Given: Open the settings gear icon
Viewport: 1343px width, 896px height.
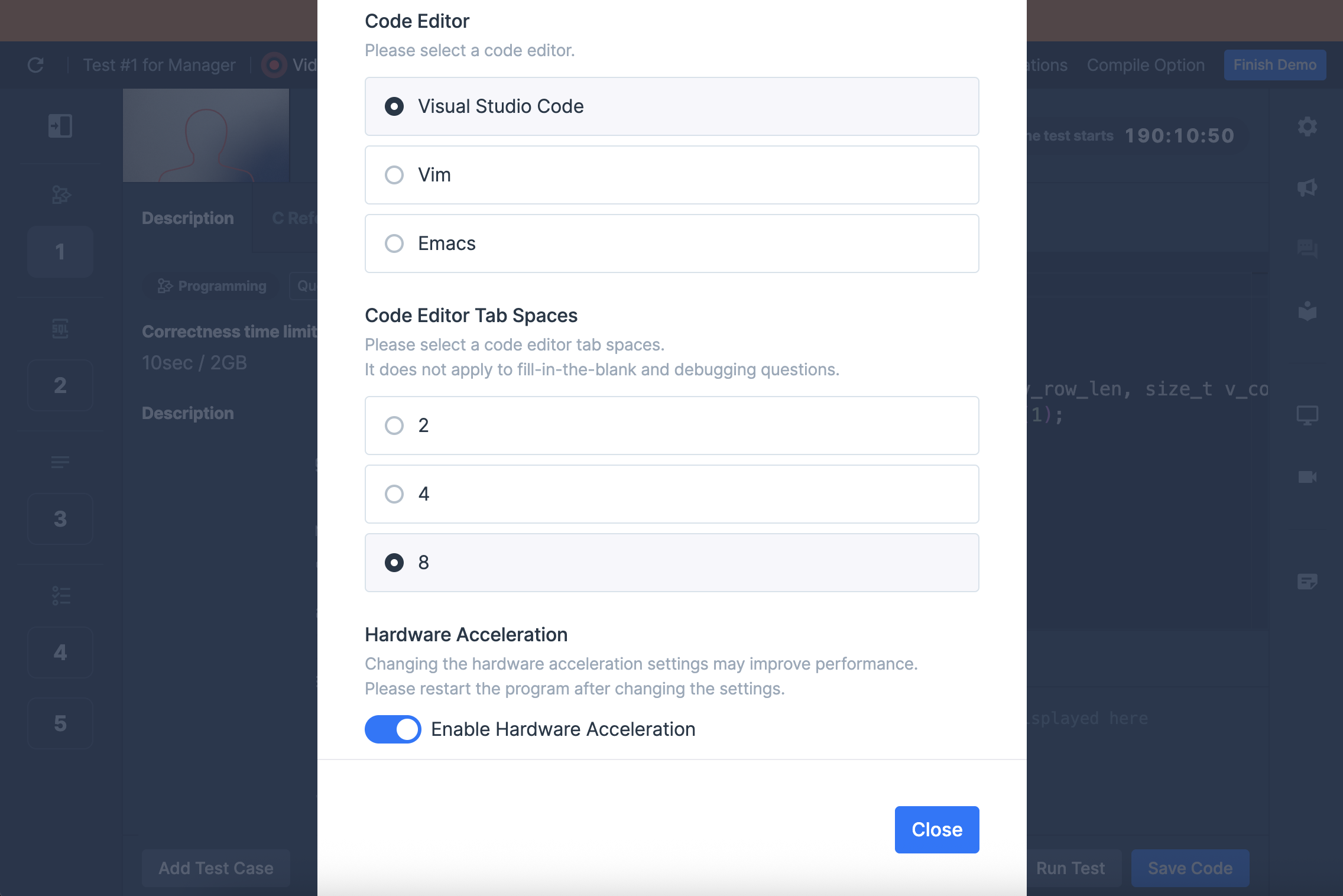Looking at the screenshot, I should point(1307,126).
